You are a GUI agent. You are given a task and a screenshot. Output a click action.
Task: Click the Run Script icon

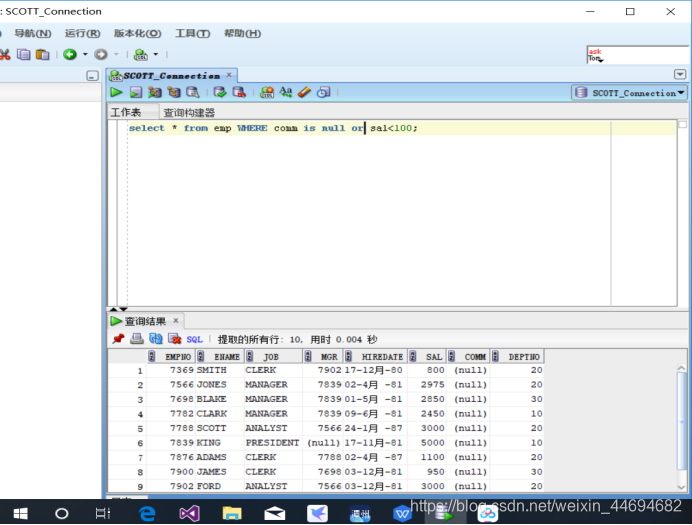135,92
